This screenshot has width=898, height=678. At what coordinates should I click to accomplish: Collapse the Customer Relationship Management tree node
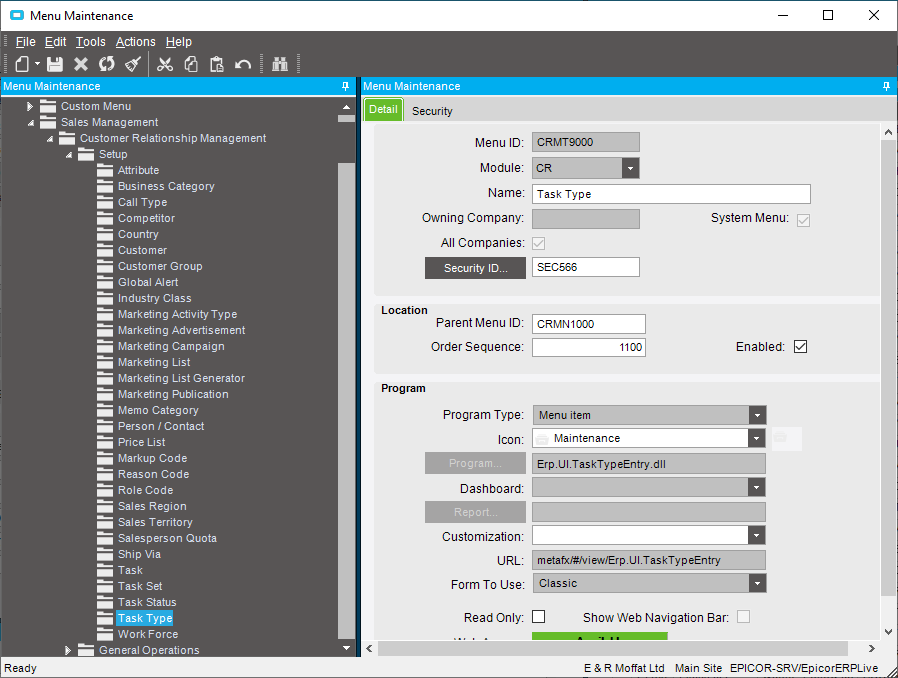pos(49,138)
